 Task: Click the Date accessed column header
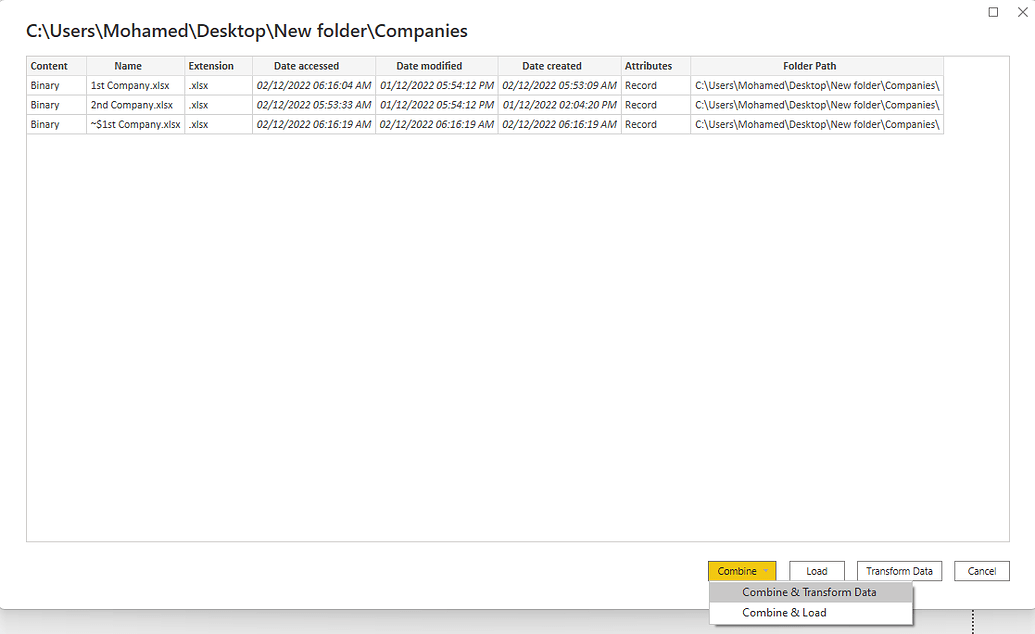click(305, 66)
